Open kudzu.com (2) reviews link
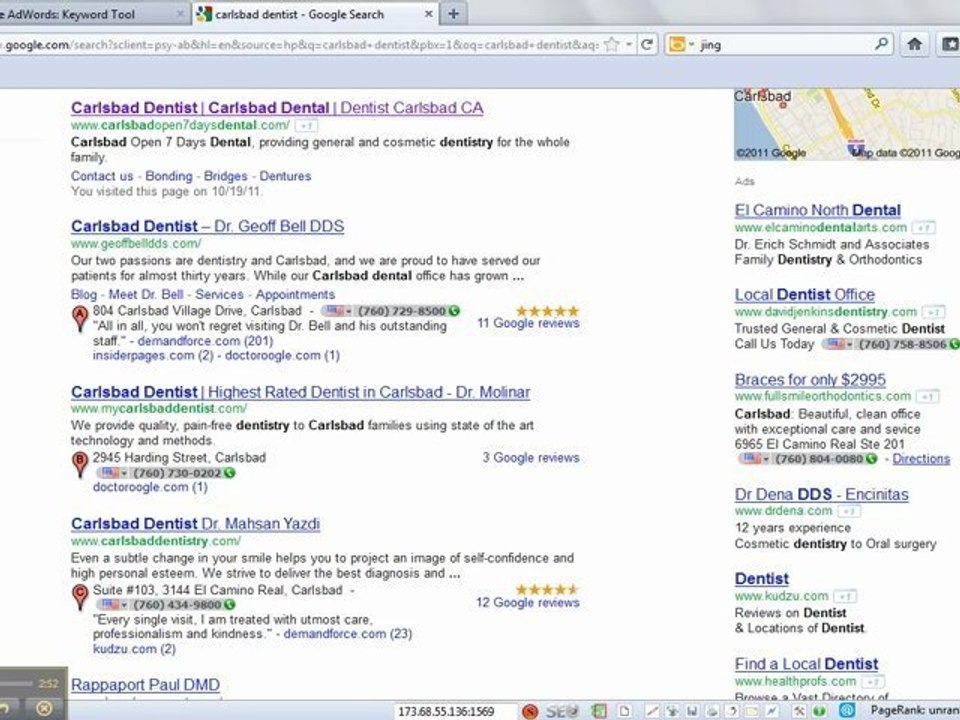Image resolution: width=960 pixels, height=720 pixels. pos(134,649)
